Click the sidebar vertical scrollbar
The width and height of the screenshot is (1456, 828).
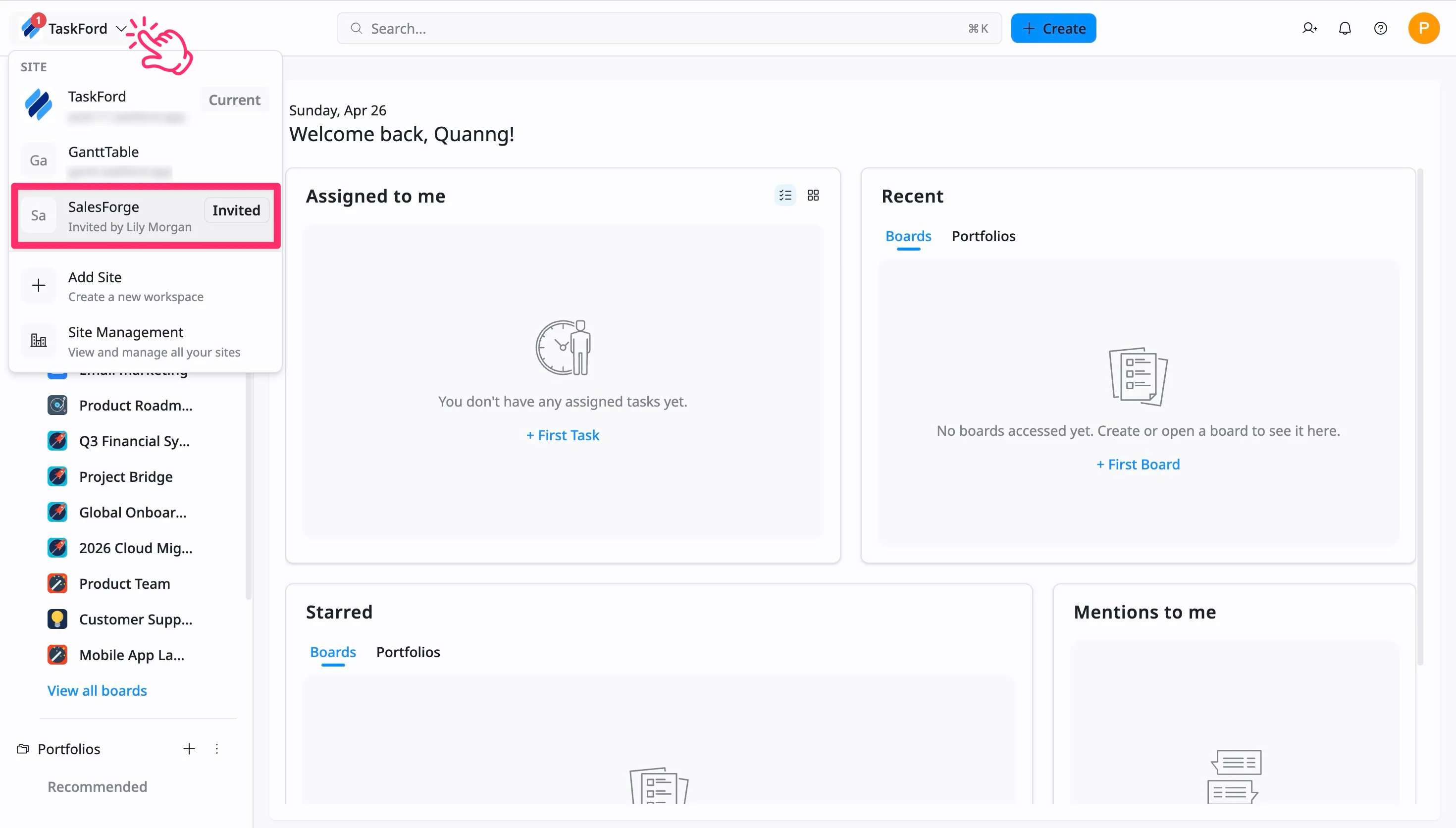coord(248,487)
